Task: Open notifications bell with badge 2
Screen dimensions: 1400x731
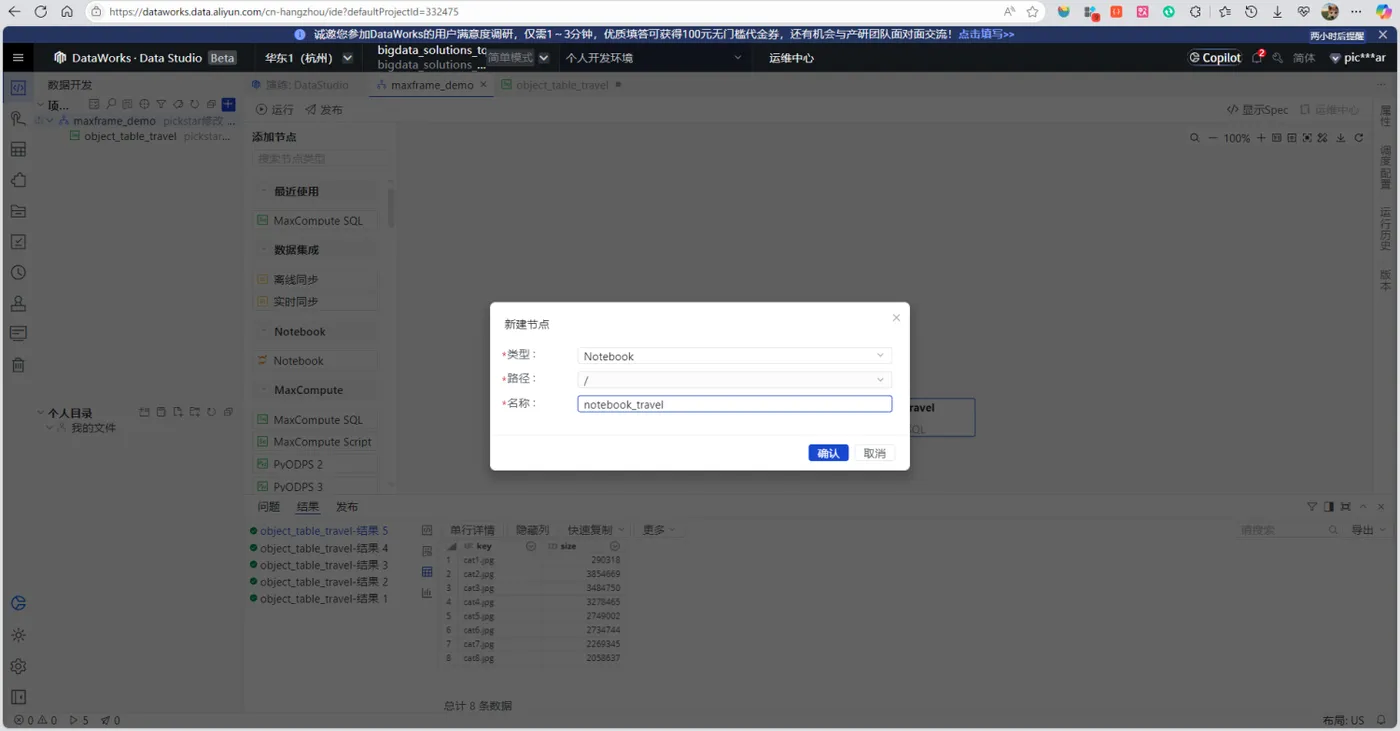Action: 1258,58
